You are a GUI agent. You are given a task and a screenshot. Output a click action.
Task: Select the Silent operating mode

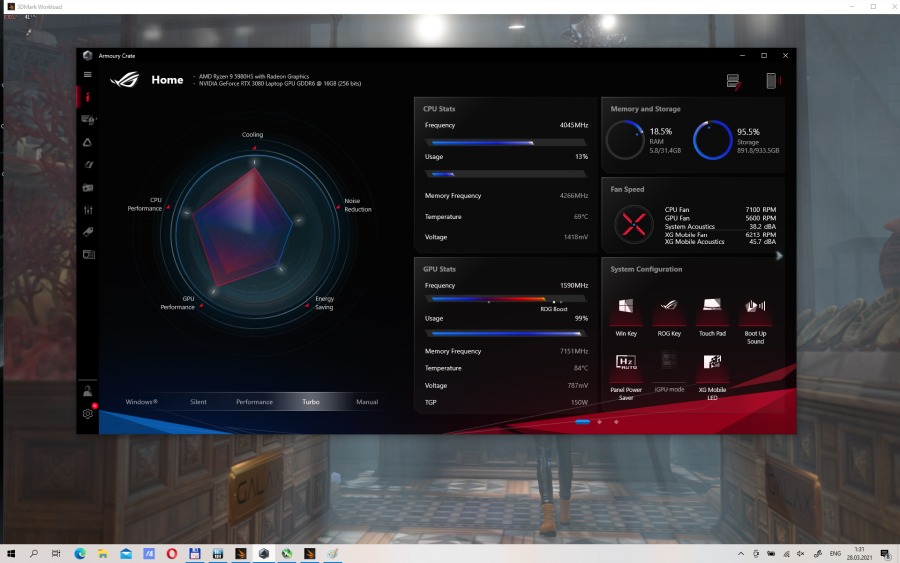[198, 402]
